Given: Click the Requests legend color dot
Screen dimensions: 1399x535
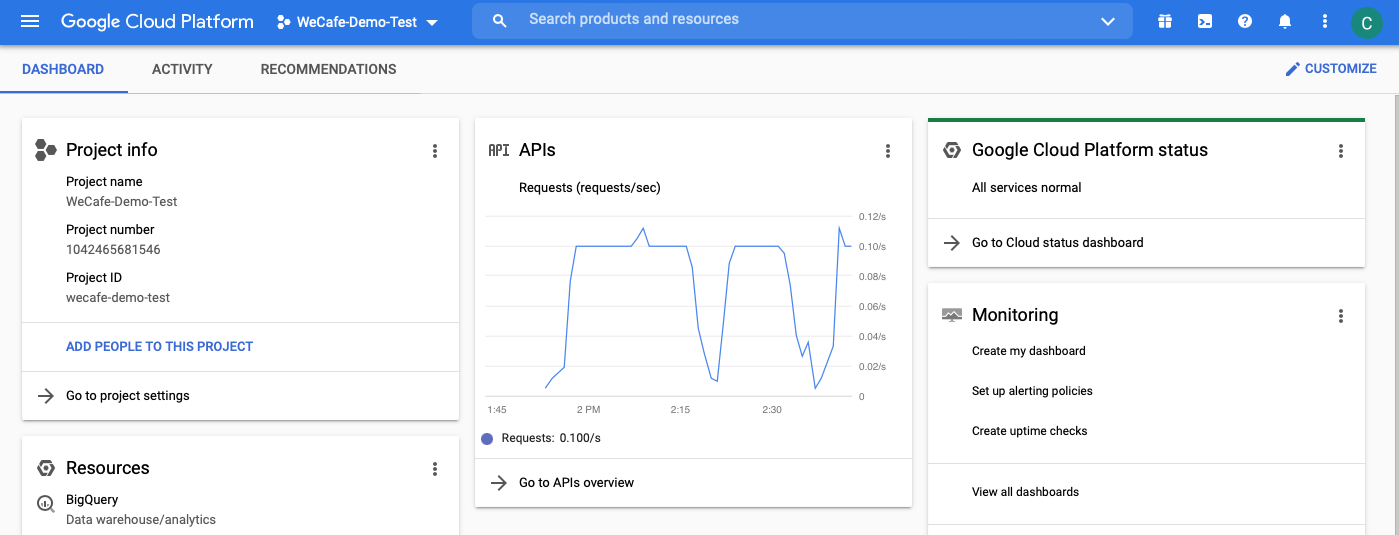Looking at the screenshot, I should point(487,438).
